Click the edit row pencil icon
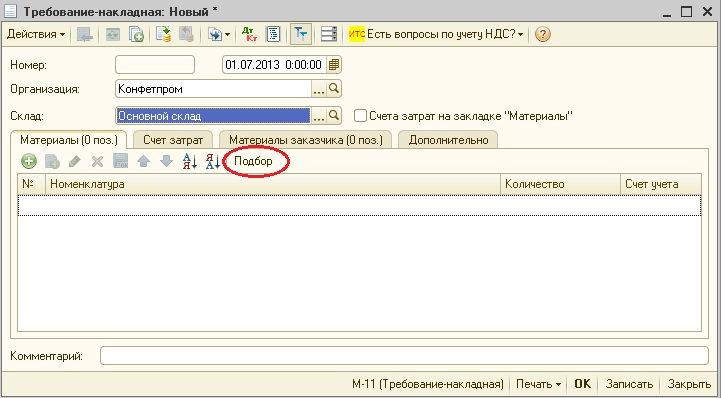 coord(74,161)
